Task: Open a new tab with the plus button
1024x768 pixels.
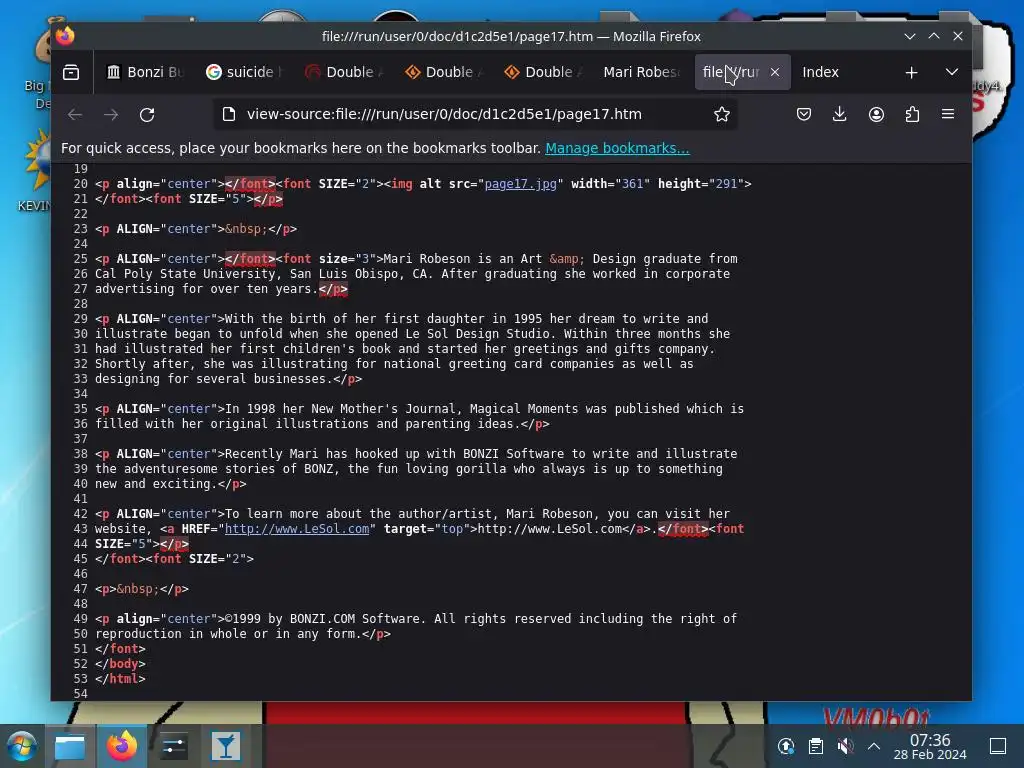Action: (912, 72)
